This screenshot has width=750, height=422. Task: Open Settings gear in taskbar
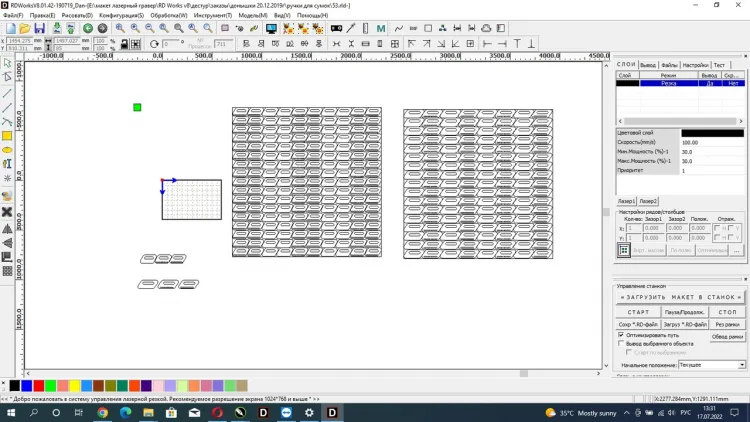pos(309,412)
